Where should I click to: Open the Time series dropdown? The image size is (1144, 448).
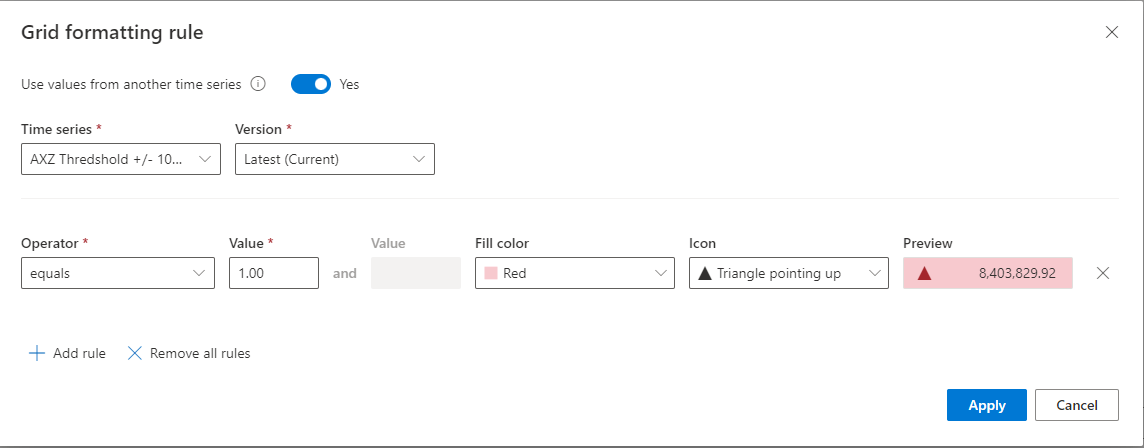[120, 159]
